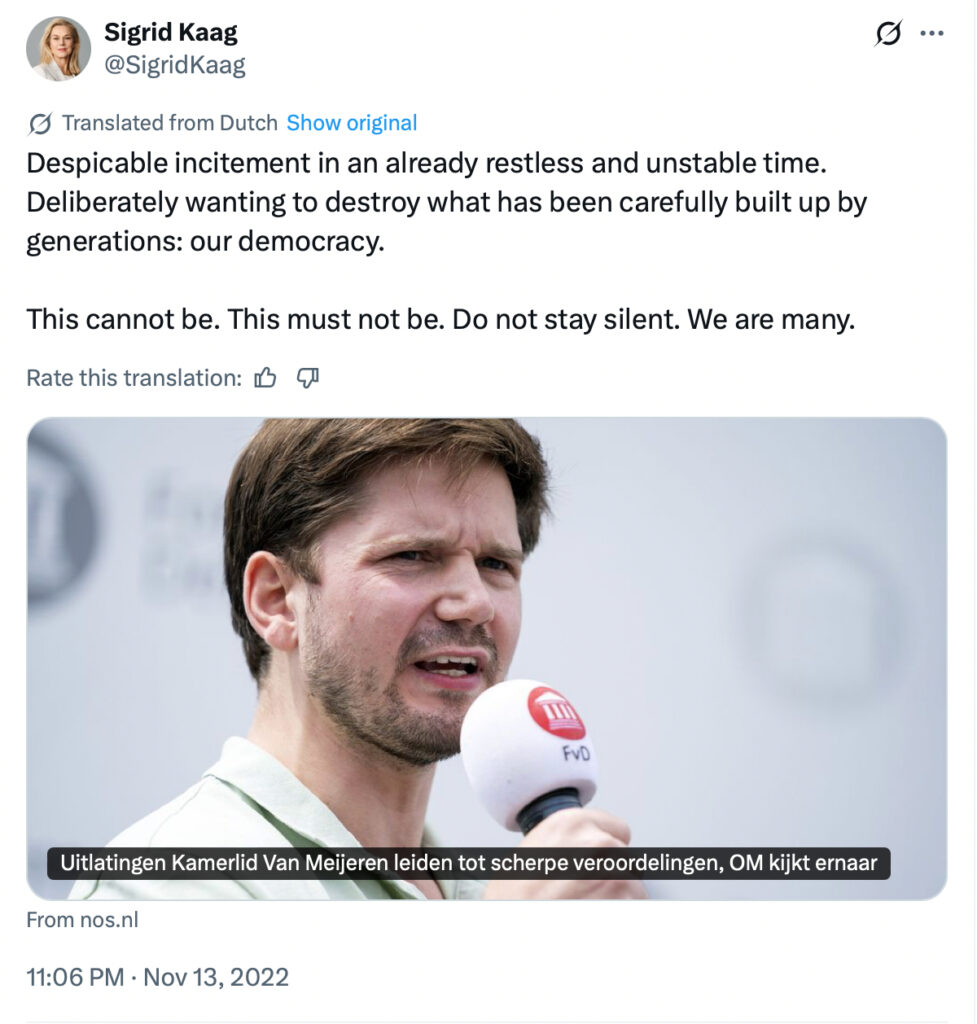Viewport: 977px width, 1024px height.
Task: Open the 11:06 PM timestamp link
Action: coord(72,977)
